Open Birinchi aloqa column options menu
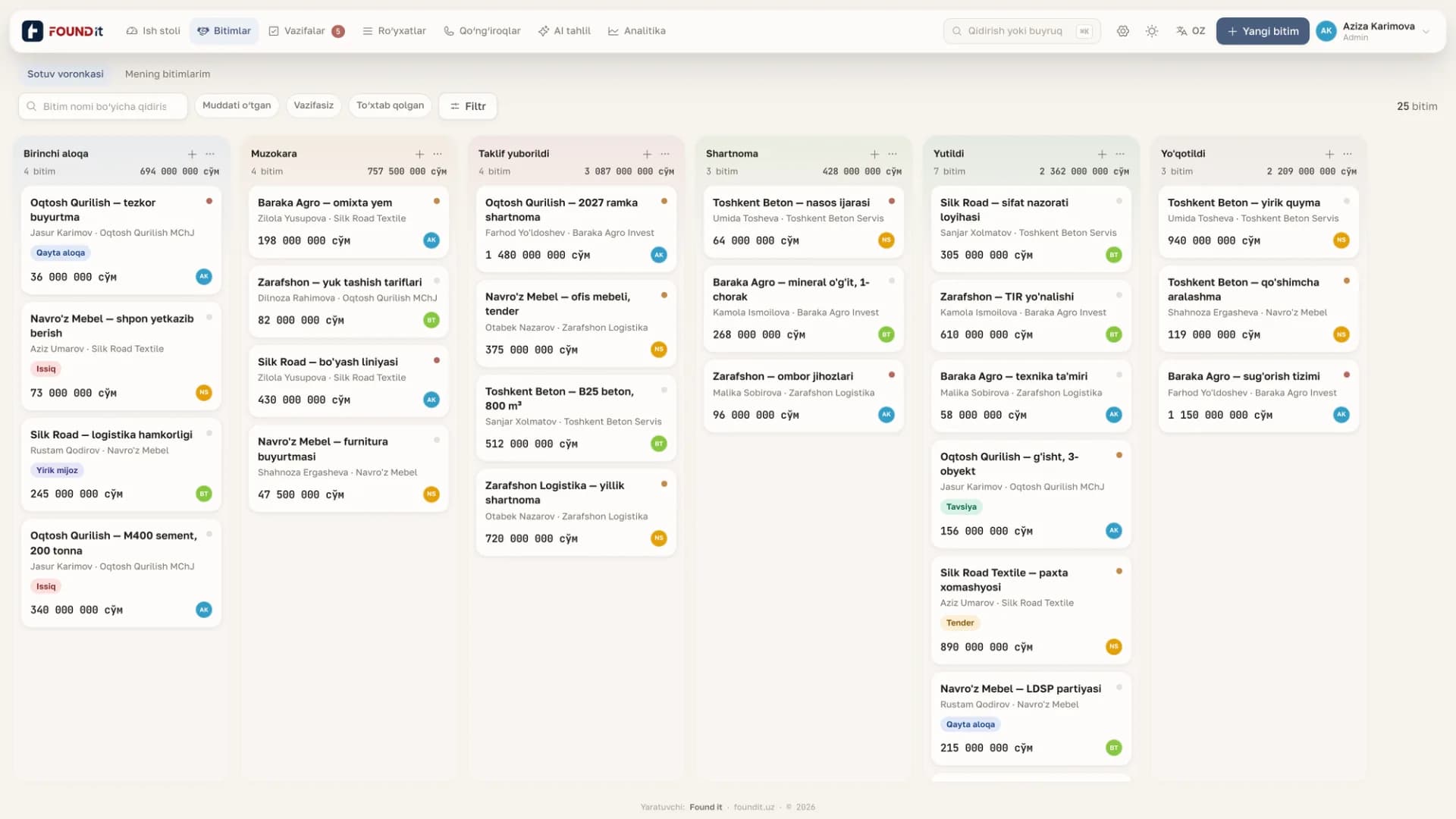 pyautogui.click(x=210, y=154)
